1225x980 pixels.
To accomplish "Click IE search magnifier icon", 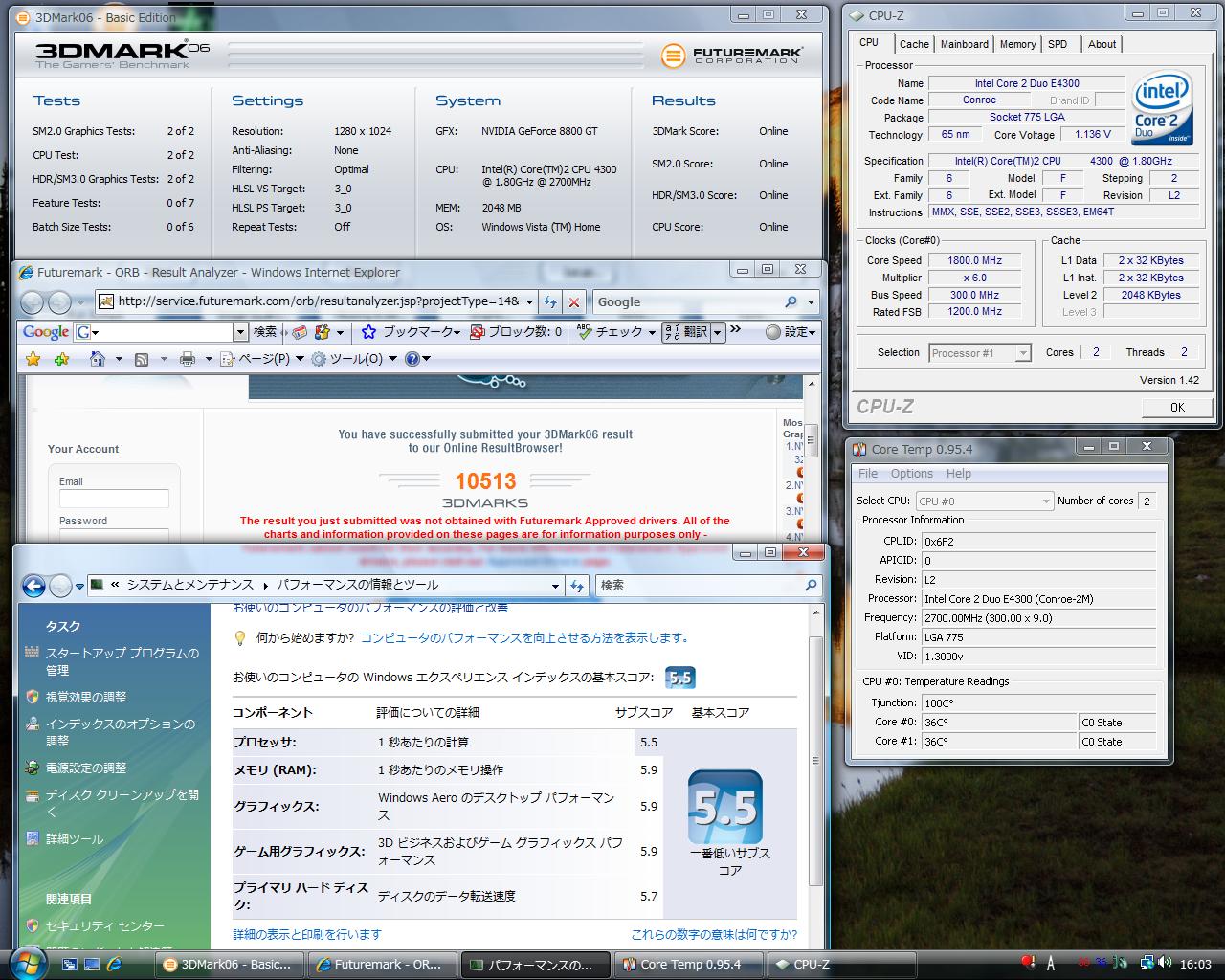I will [791, 302].
